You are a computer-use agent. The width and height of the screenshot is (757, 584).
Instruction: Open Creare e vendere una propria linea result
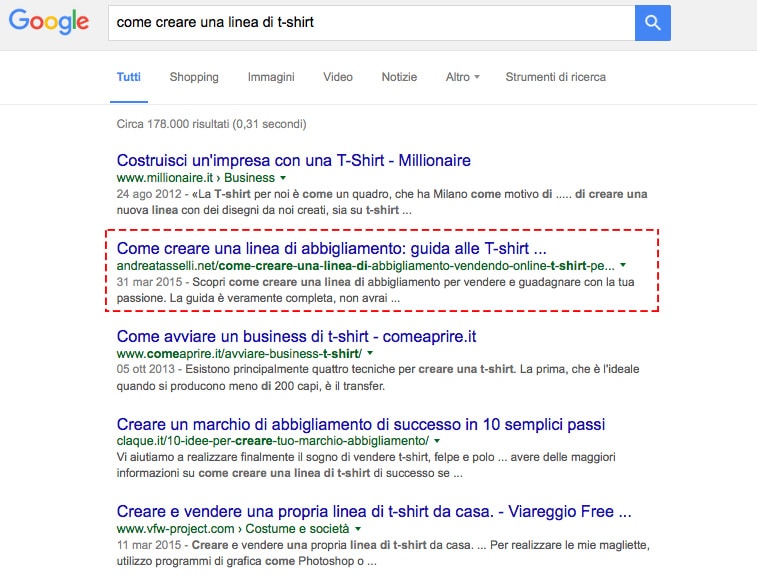tap(374, 511)
